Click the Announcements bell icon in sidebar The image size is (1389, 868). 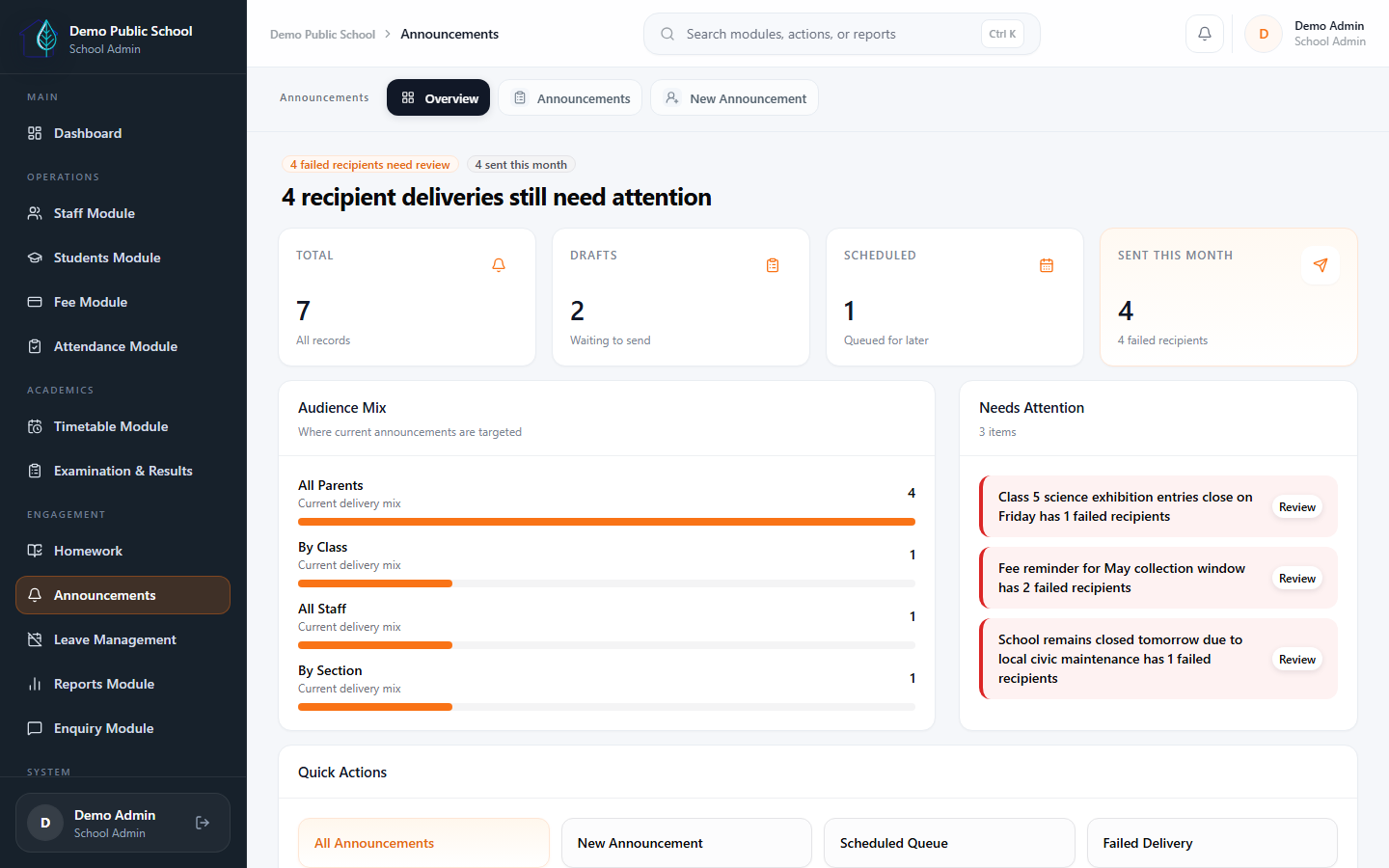35,595
